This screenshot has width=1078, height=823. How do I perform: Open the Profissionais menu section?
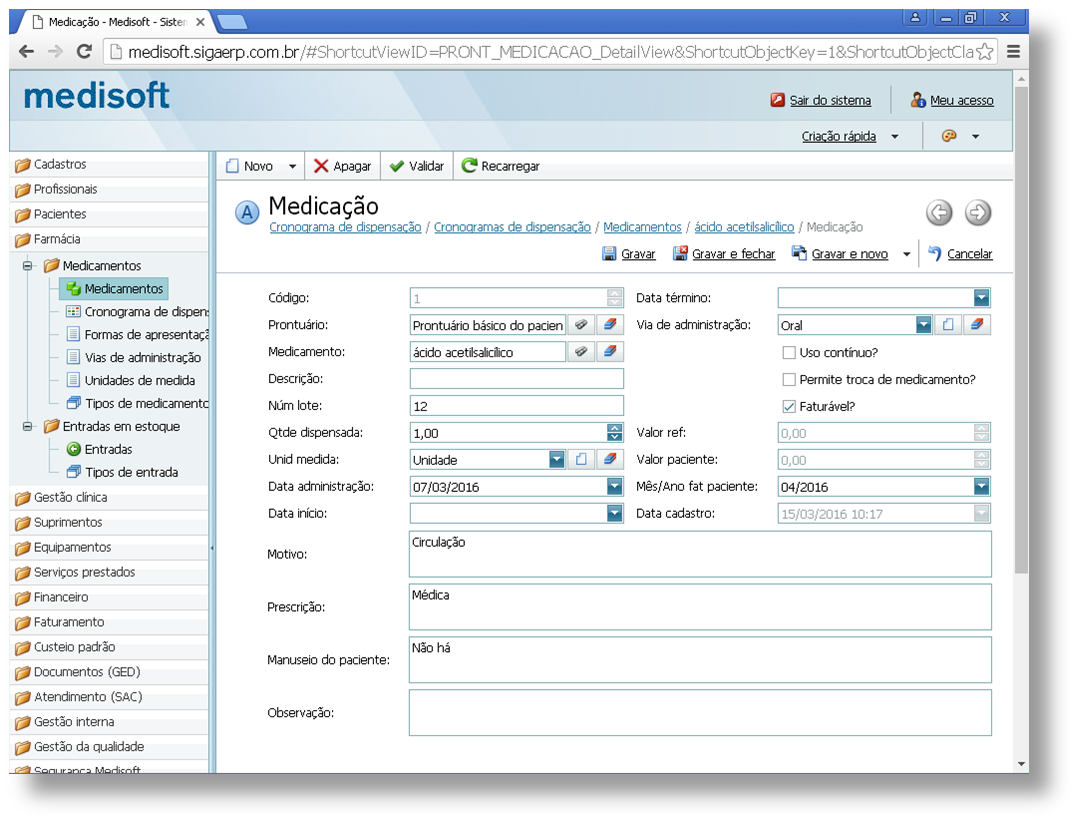[110, 189]
